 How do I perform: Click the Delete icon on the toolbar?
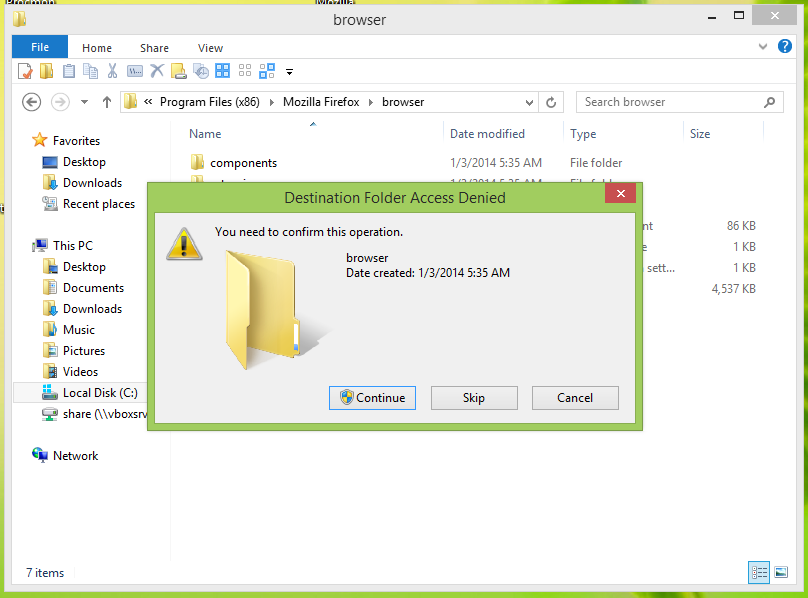tap(156, 71)
